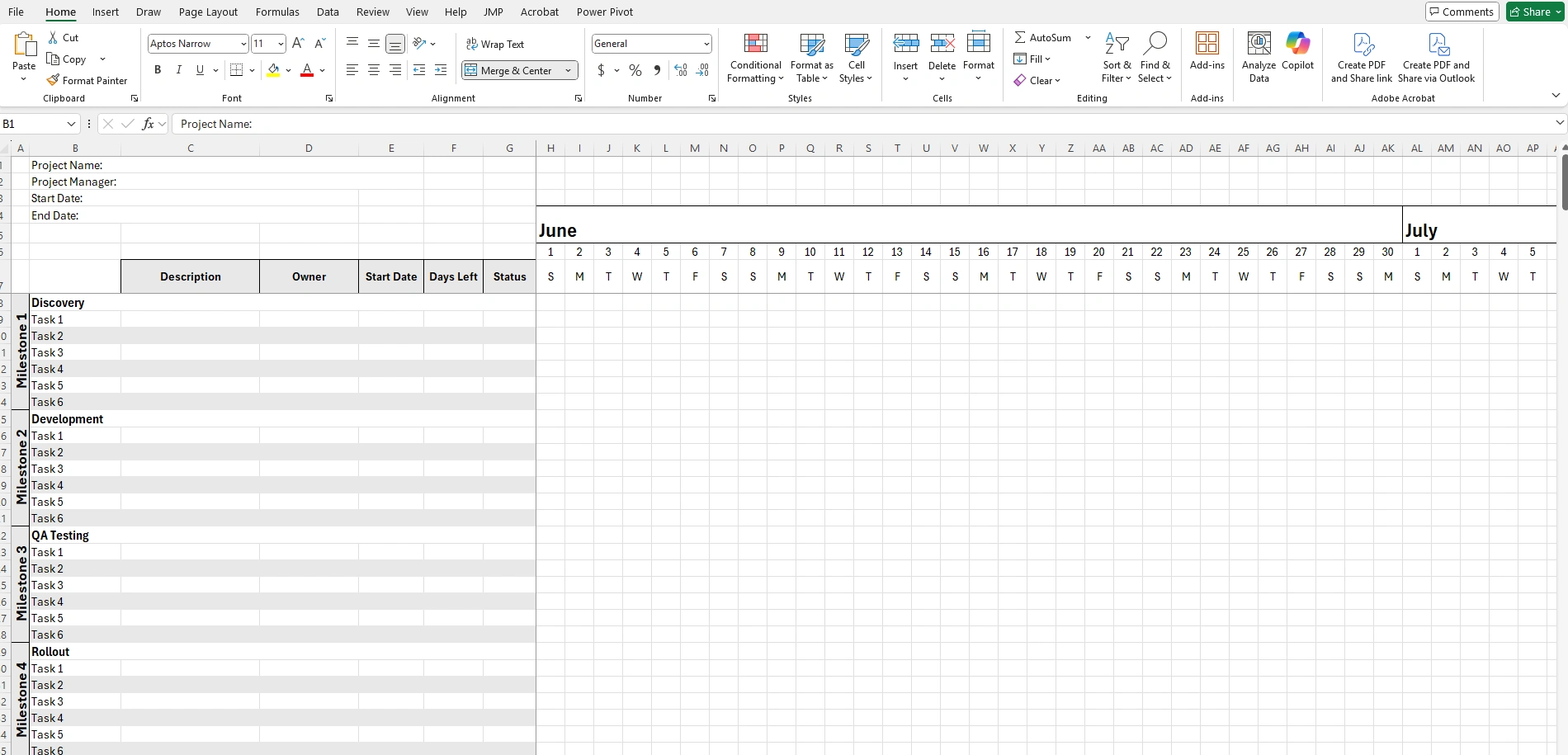Click the Wrap Text icon
Screen dimensions: 1568x755
point(495,44)
